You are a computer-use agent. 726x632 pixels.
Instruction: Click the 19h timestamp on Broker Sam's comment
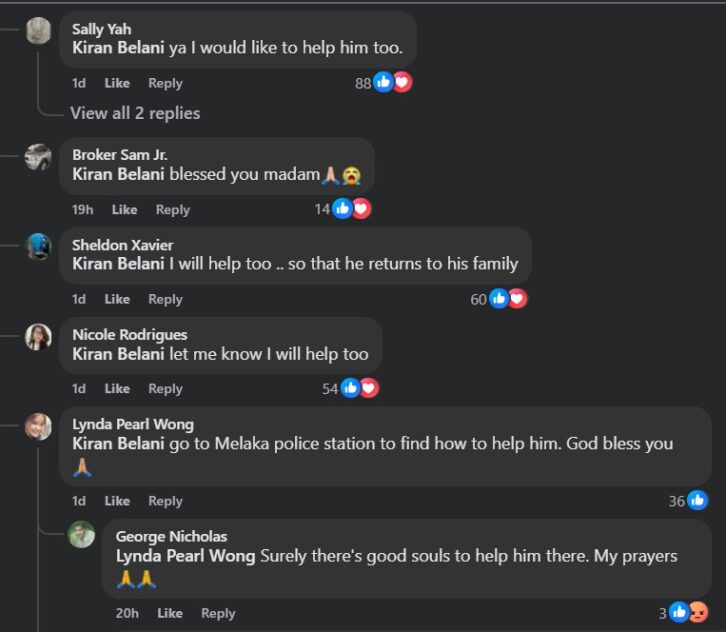click(x=83, y=210)
